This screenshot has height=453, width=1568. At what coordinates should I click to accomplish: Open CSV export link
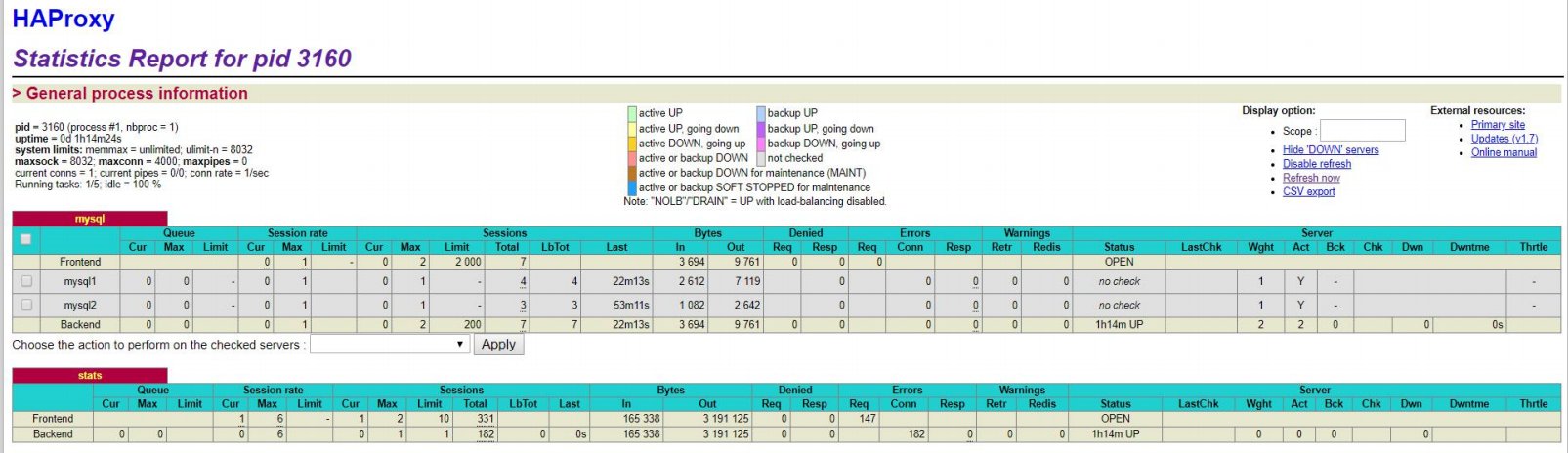point(1308,191)
